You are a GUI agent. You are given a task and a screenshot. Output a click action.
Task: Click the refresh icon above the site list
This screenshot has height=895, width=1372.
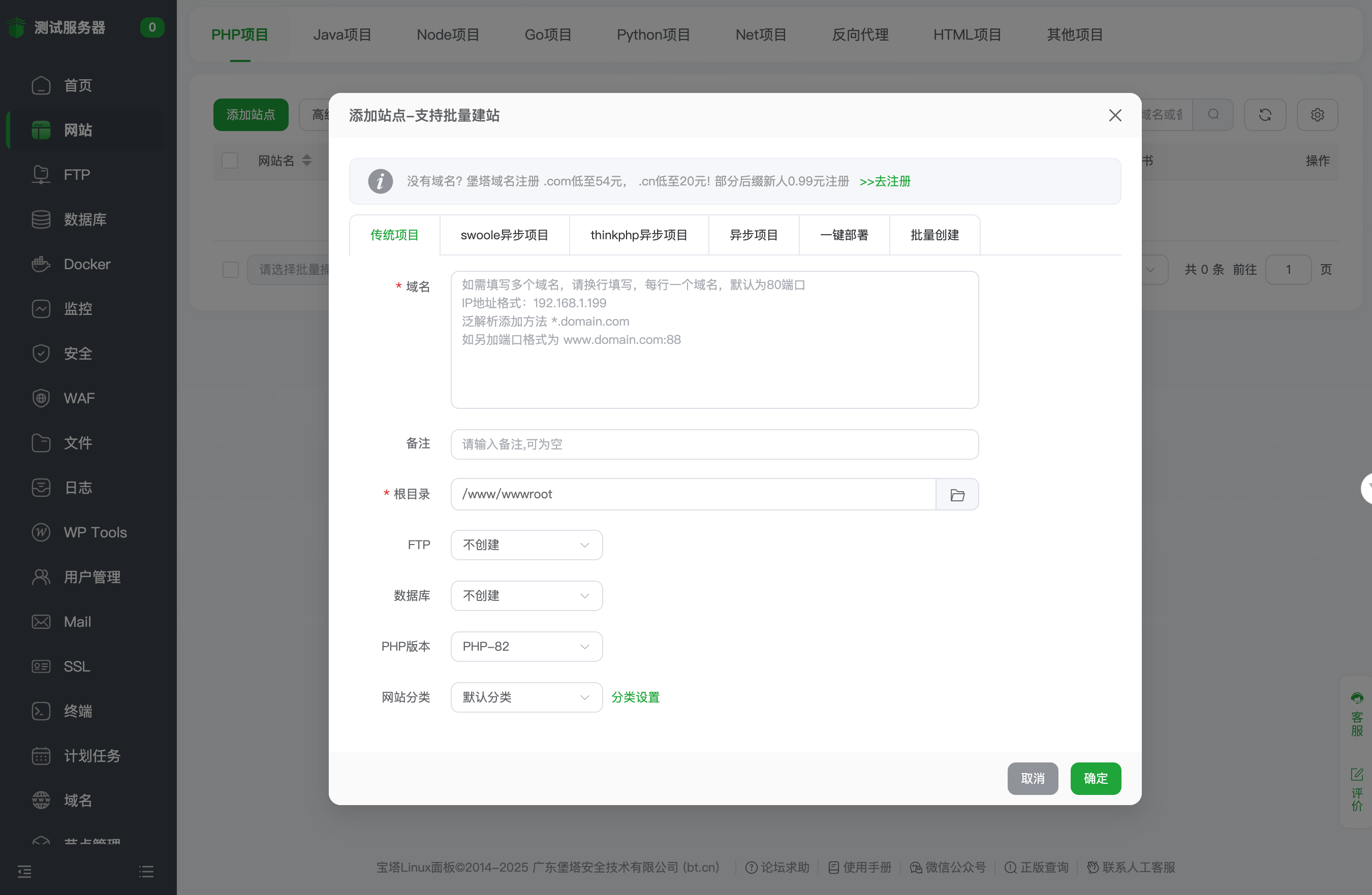(1265, 115)
